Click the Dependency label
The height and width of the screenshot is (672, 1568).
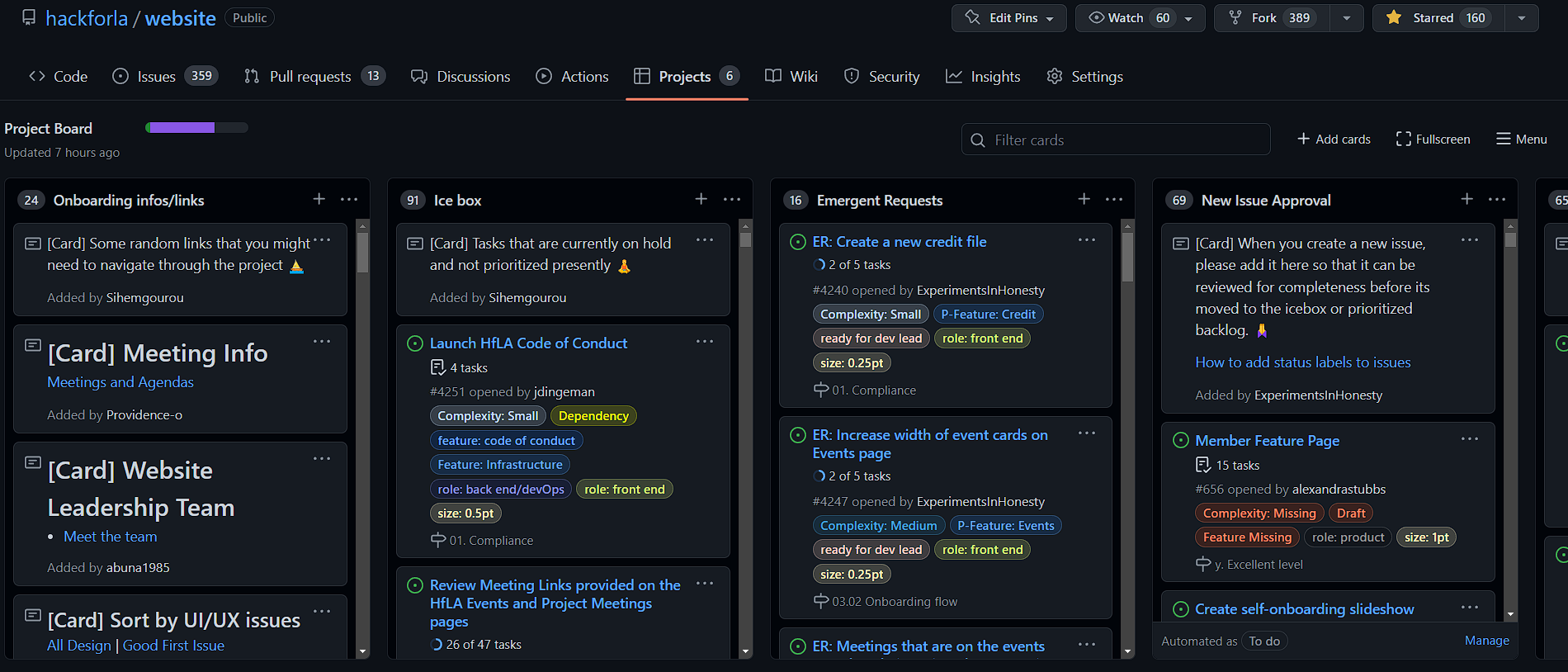point(593,416)
